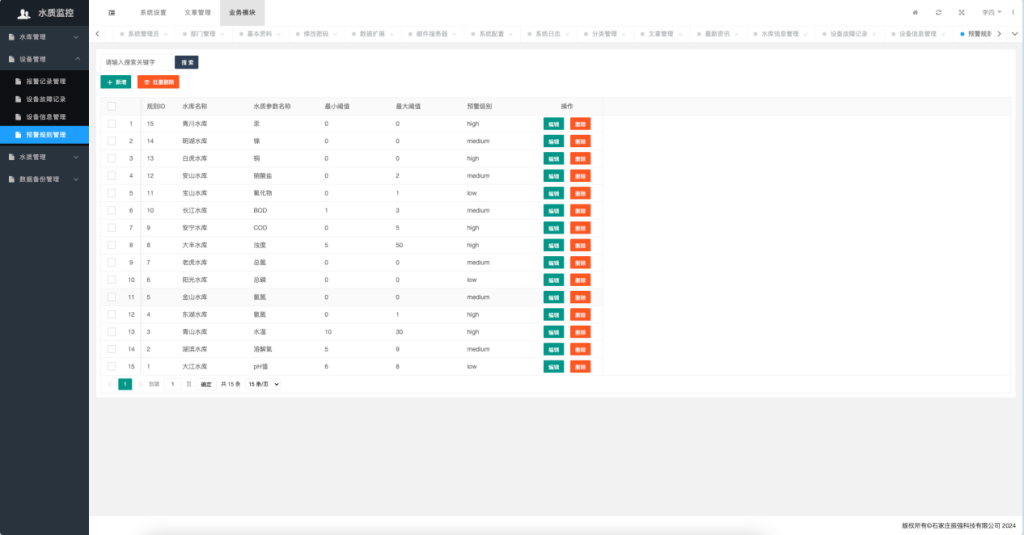Open the vertical dots more menu
The height and width of the screenshot is (535, 1024).
coord(1013,13)
